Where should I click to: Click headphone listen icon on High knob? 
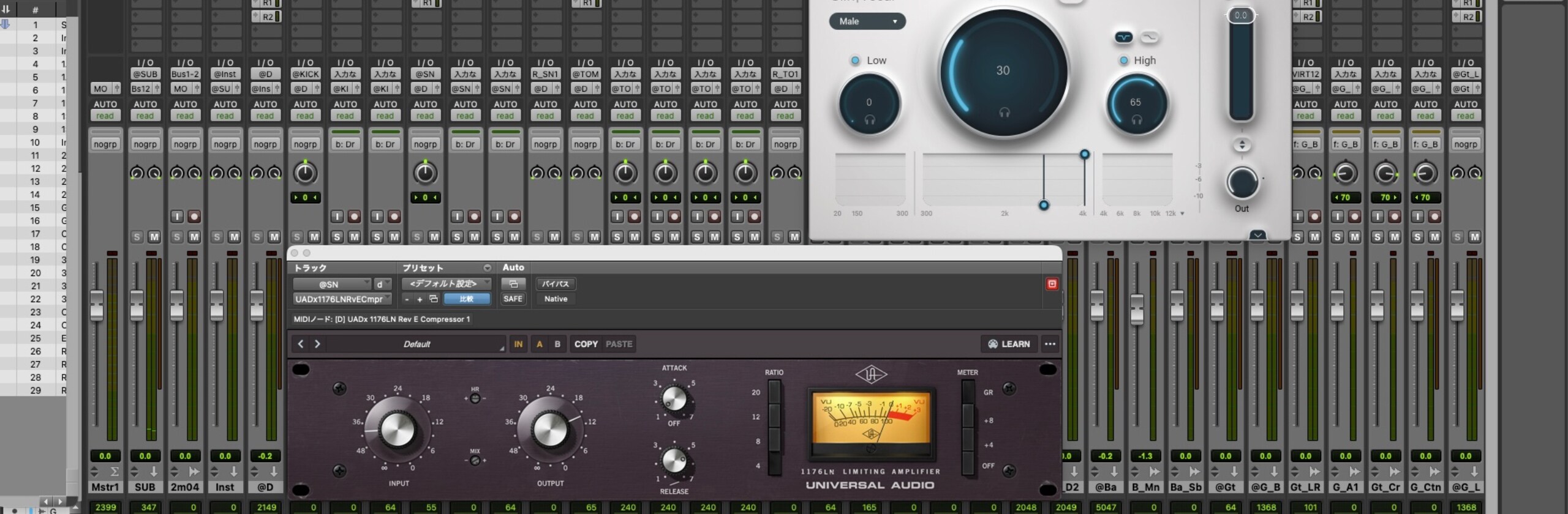(1136, 120)
